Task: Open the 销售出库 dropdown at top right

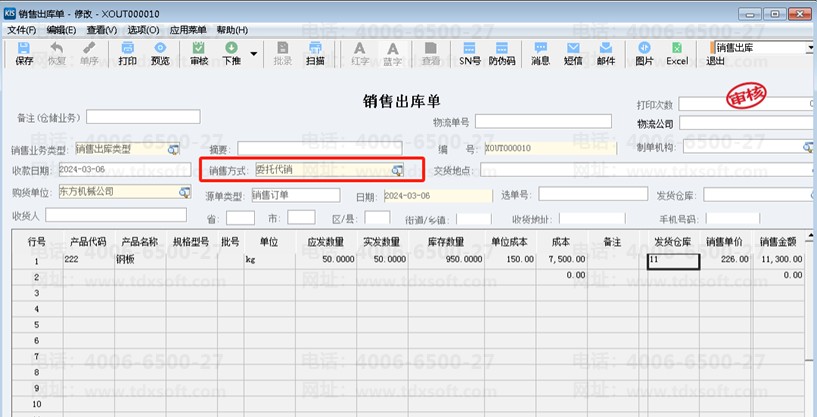Action: [810, 48]
